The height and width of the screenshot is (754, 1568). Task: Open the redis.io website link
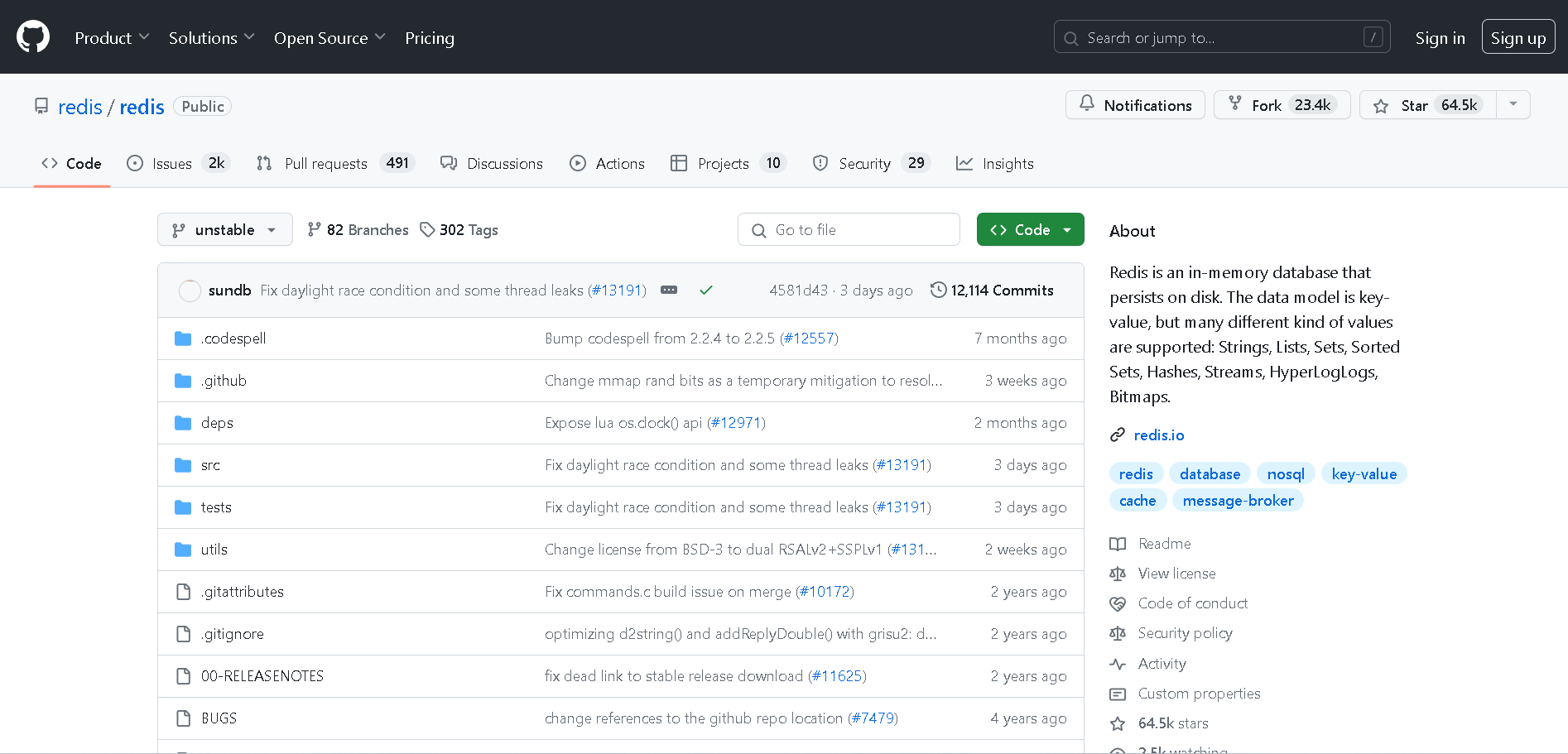(1158, 435)
